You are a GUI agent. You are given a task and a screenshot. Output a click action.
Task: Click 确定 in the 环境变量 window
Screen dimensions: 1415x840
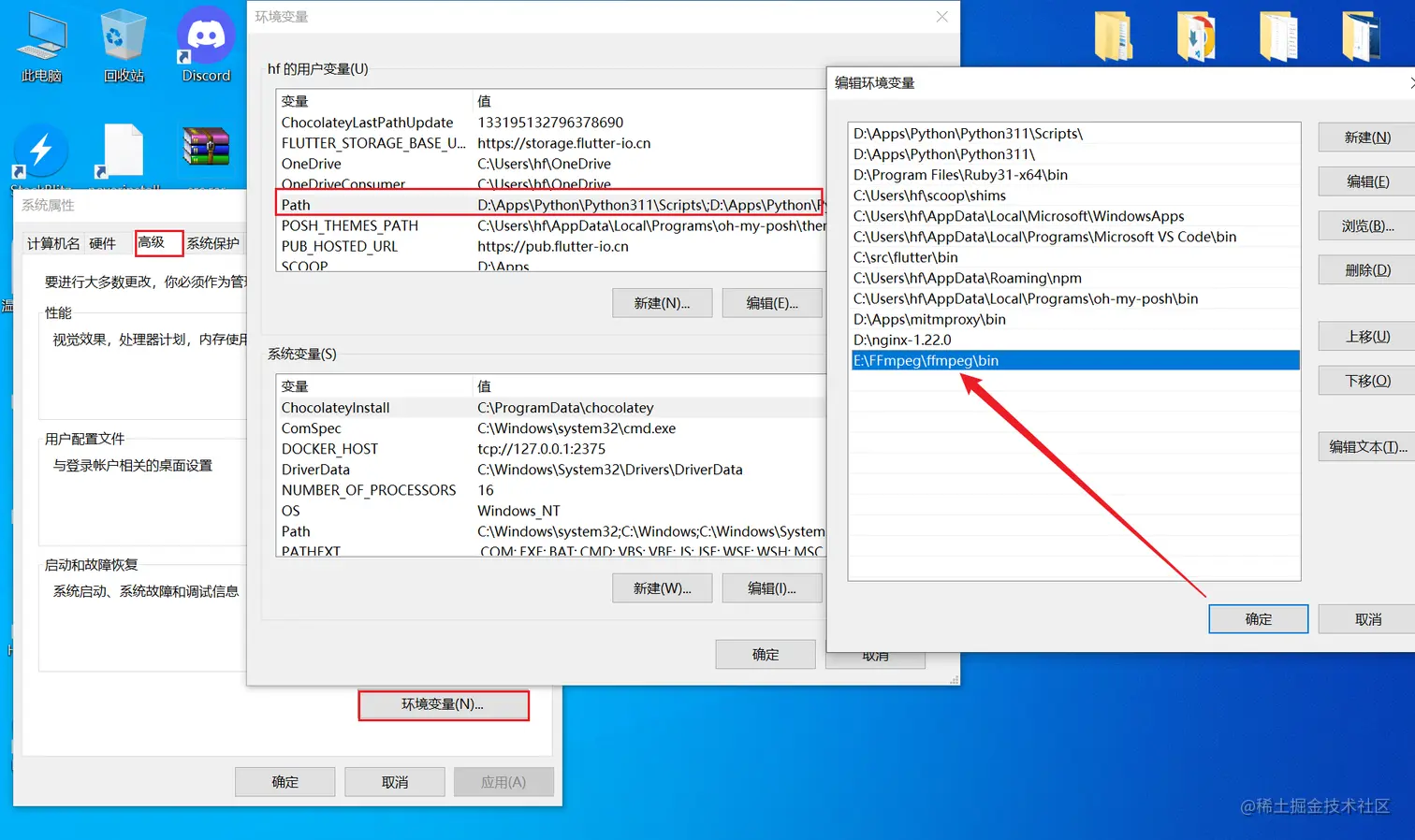(766, 655)
